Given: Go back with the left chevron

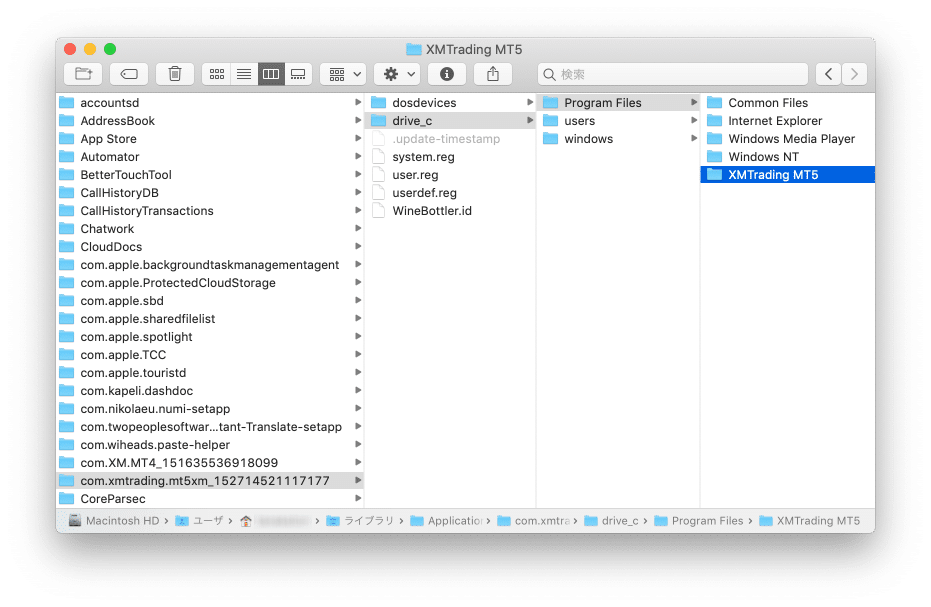Looking at the screenshot, I should point(829,74).
